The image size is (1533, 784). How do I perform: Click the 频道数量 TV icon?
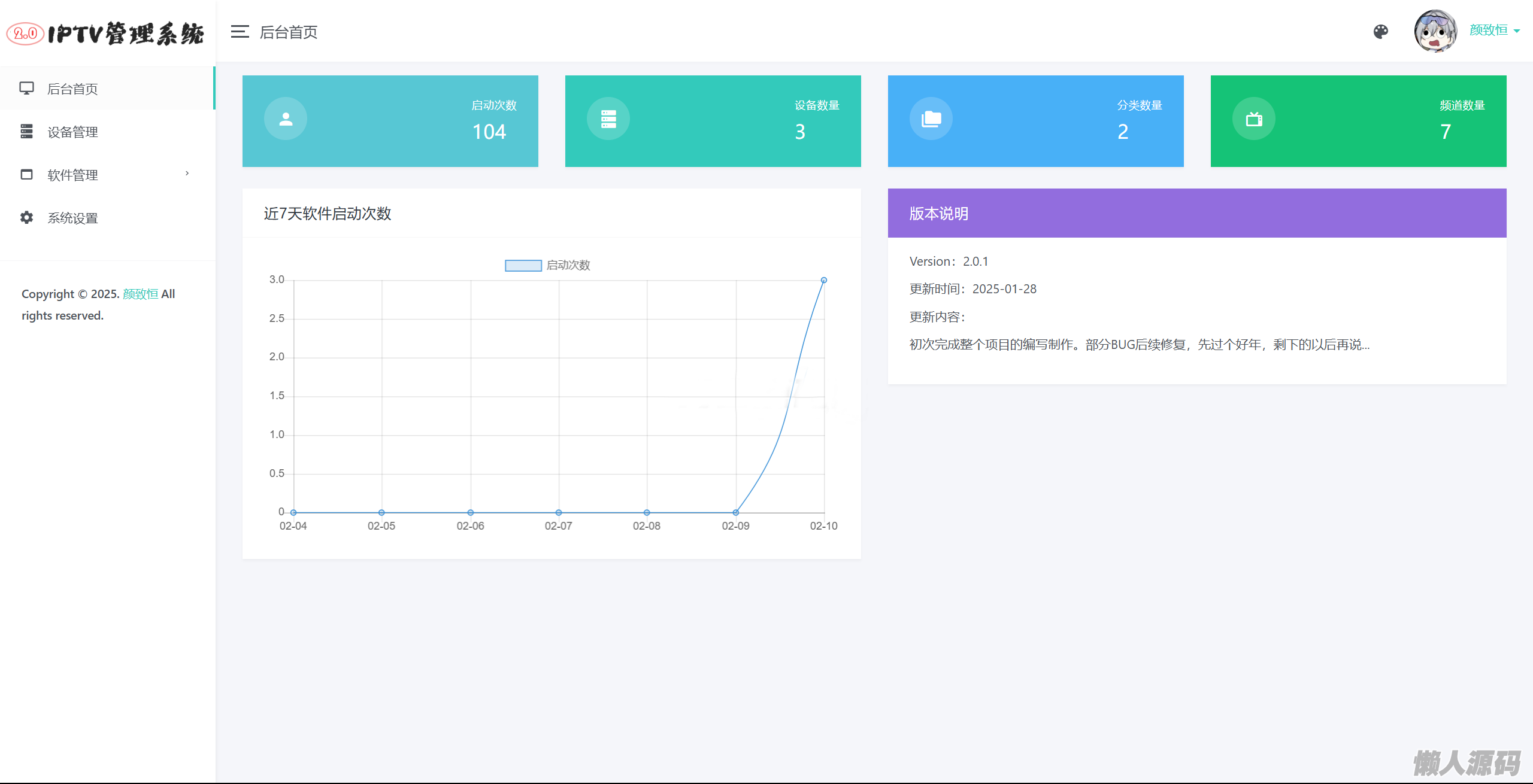point(1254,119)
